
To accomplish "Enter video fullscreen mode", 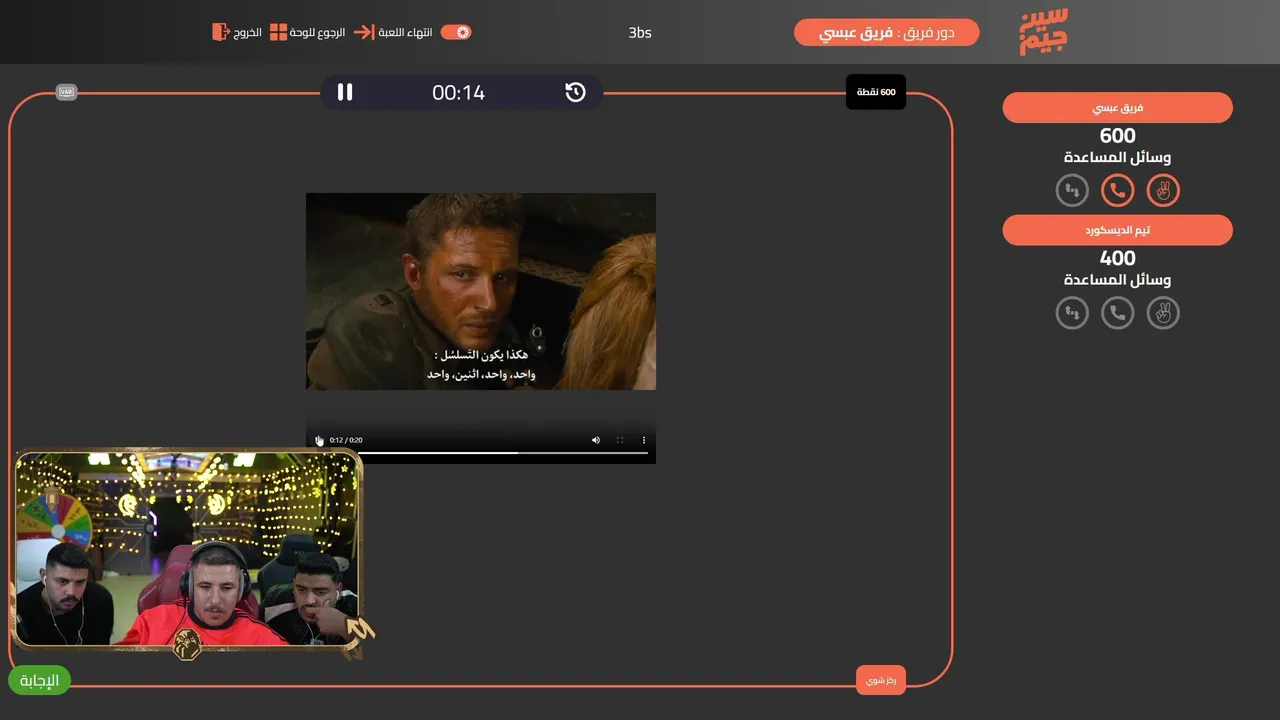I will 620,440.
